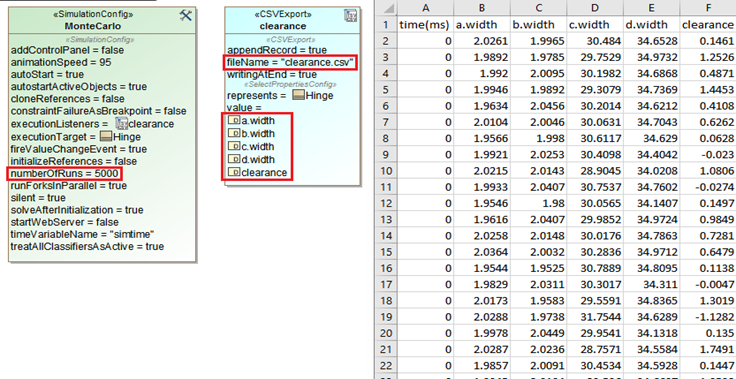Viewport: 736px width, 379px height.
Task: Select the d.width property icon
Action: click(x=233, y=159)
